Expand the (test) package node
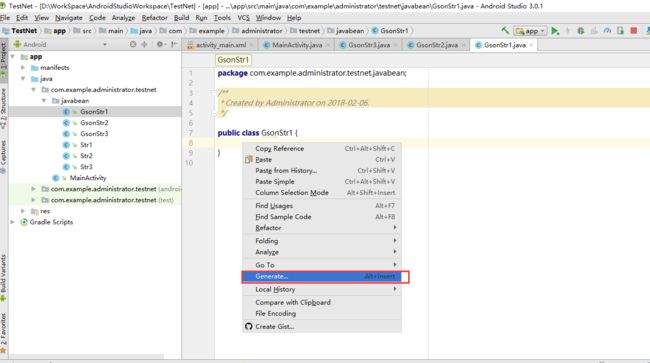This screenshot has height=363, width=650. 33,200
